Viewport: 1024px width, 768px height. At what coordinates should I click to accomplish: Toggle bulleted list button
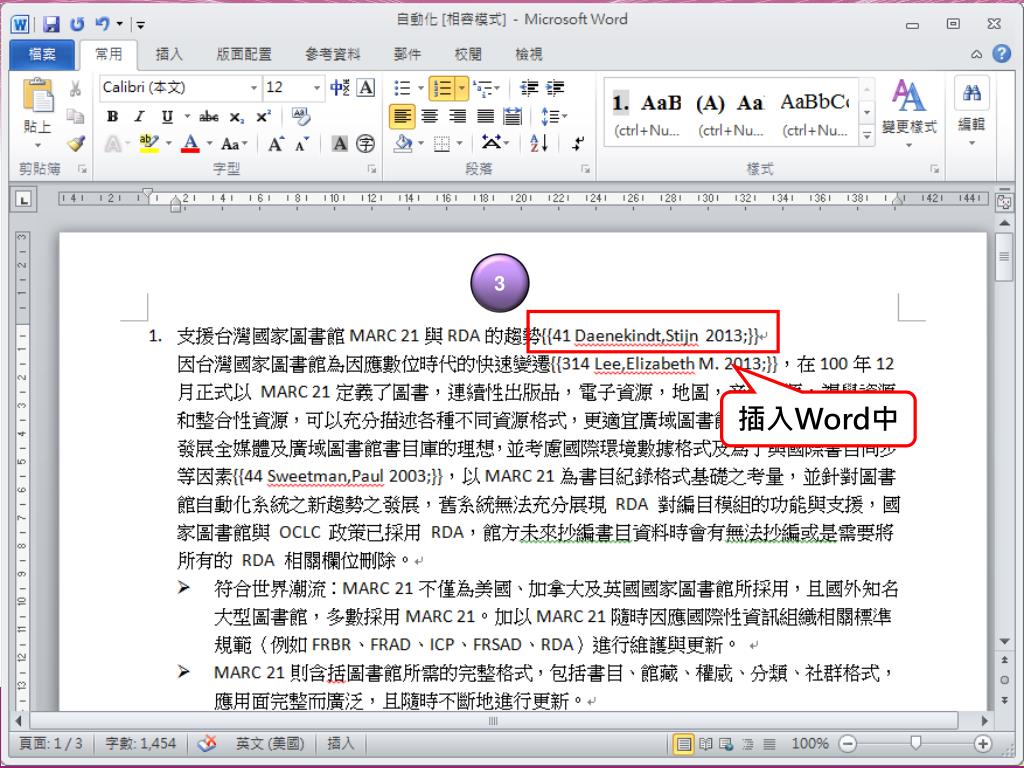(x=402, y=88)
